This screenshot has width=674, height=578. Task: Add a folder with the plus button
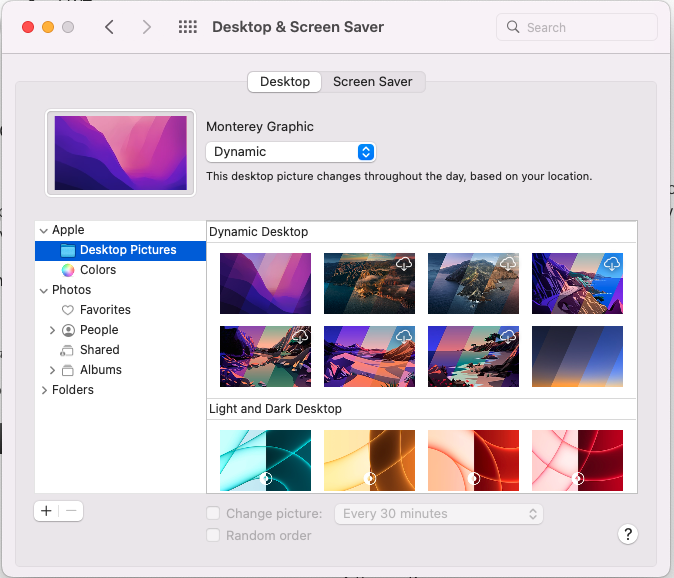[x=46, y=511]
